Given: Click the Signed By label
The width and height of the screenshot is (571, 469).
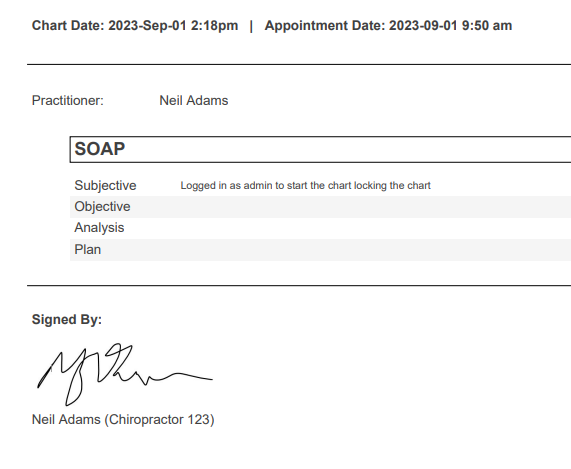Looking at the screenshot, I should 67,320.
